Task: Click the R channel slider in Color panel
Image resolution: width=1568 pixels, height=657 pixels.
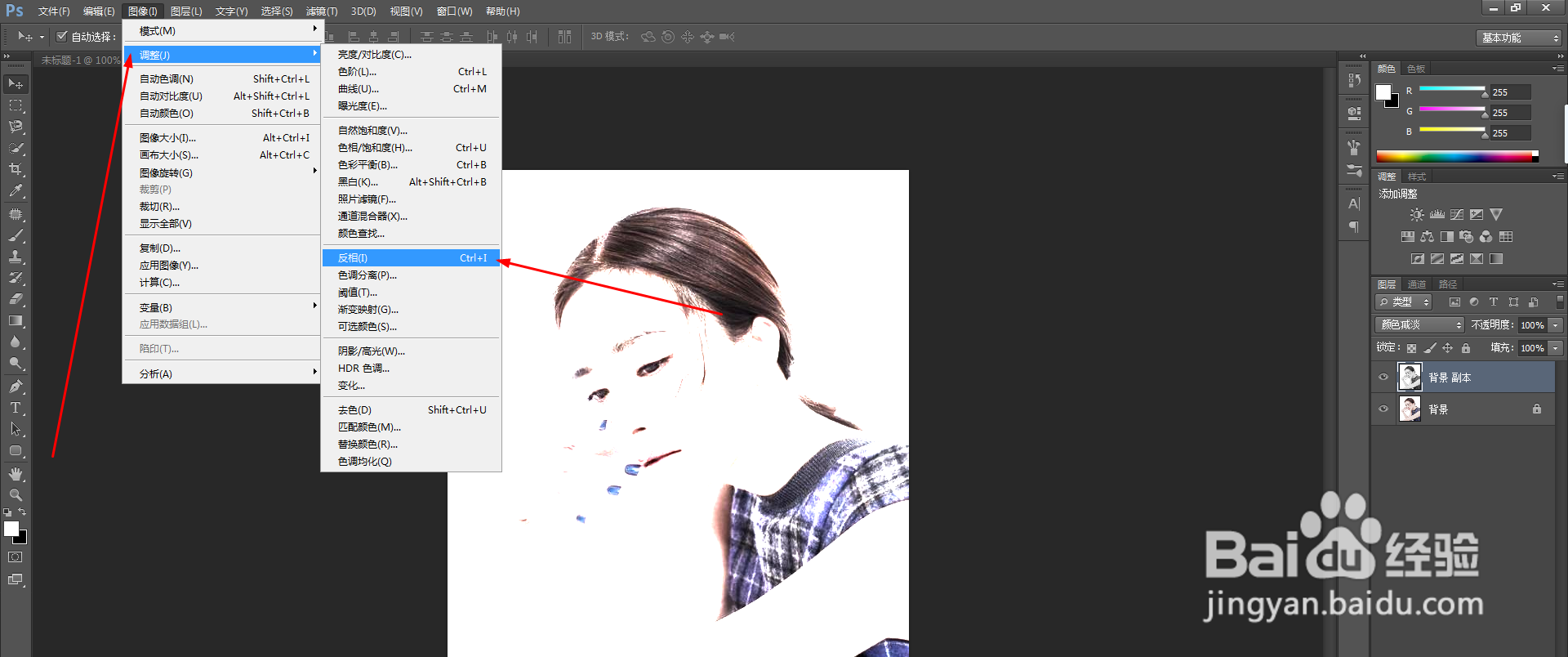Action: pos(1452,88)
